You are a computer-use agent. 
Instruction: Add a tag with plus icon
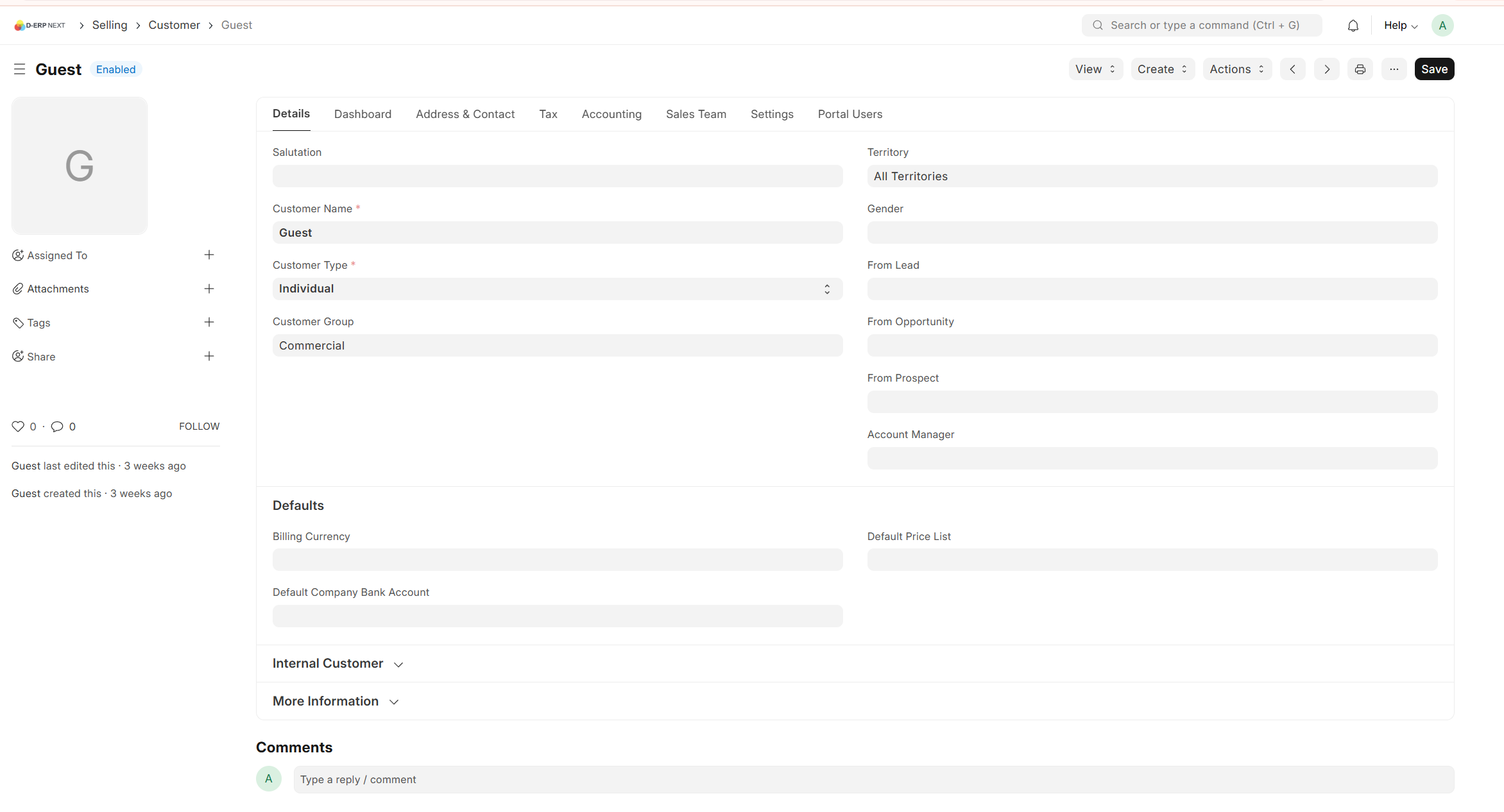click(x=209, y=323)
